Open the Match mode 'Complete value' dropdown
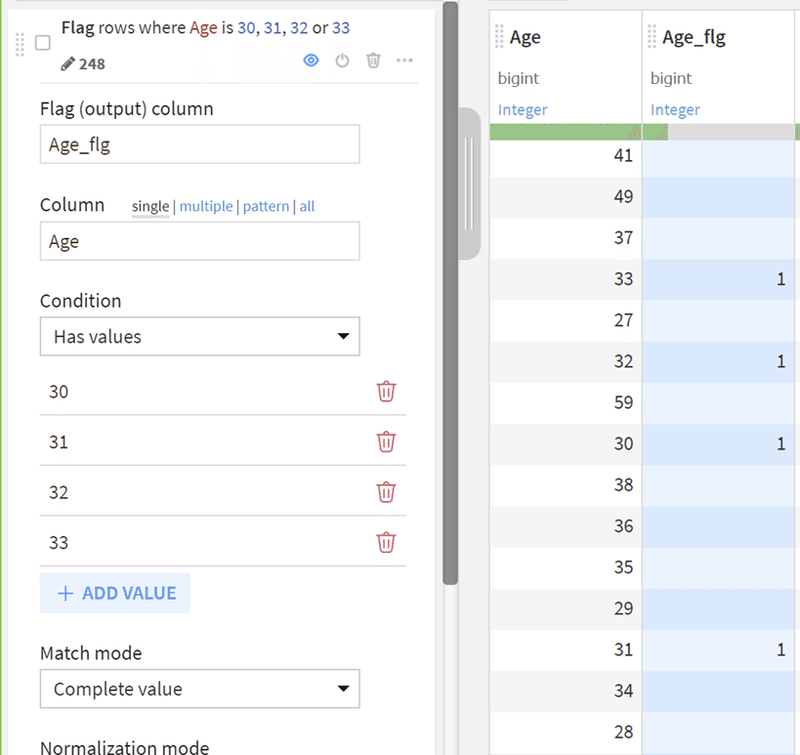Viewport: 800px width, 755px height. (x=200, y=689)
